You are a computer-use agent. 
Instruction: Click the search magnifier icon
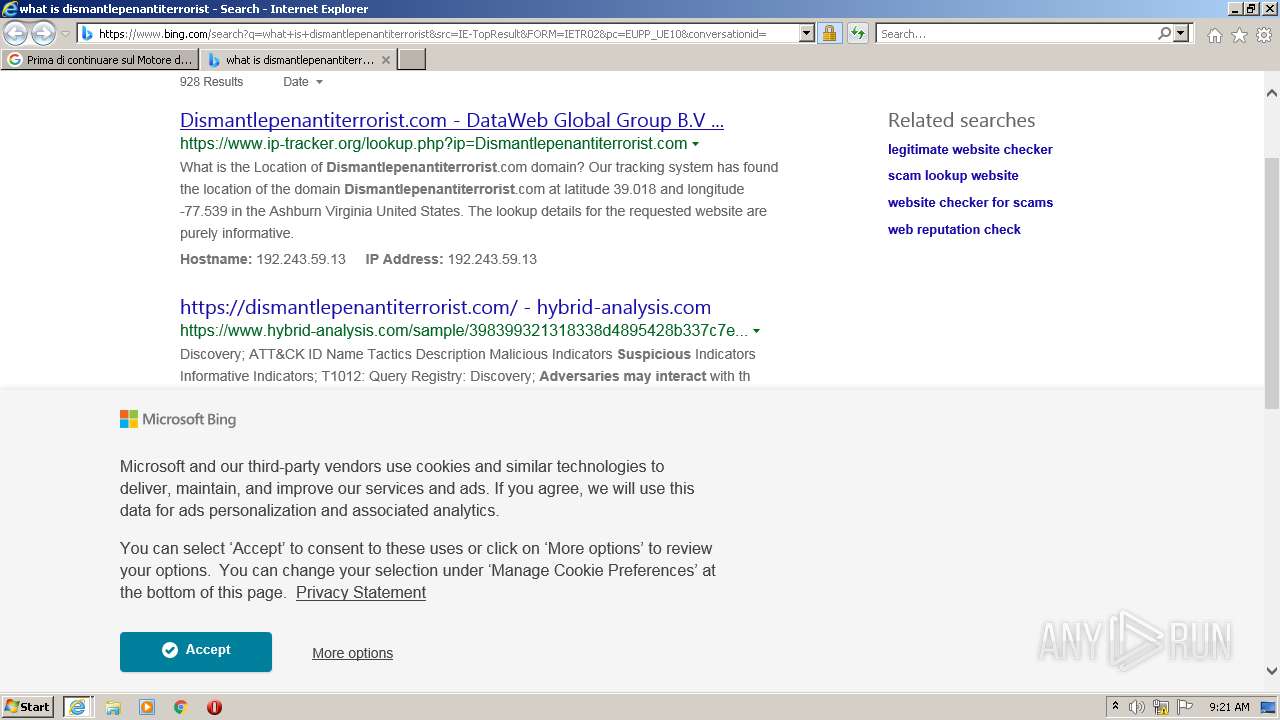pyautogui.click(x=1164, y=33)
